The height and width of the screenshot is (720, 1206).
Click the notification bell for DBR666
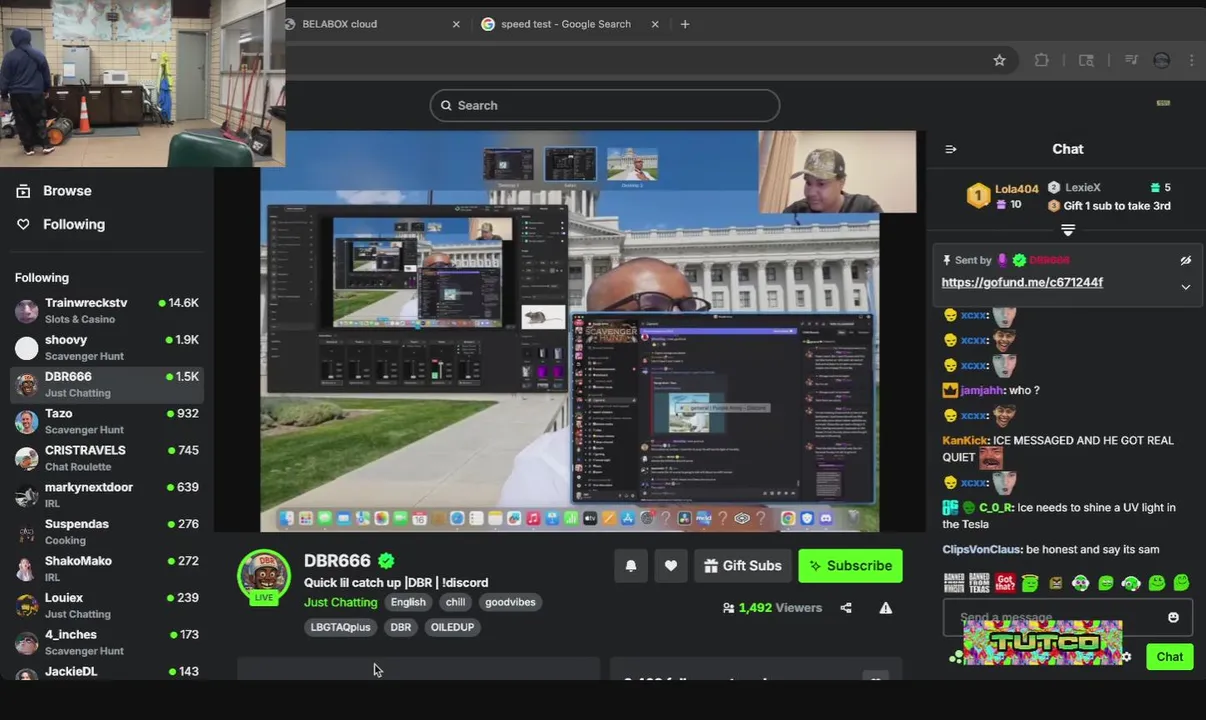tap(631, 566)
